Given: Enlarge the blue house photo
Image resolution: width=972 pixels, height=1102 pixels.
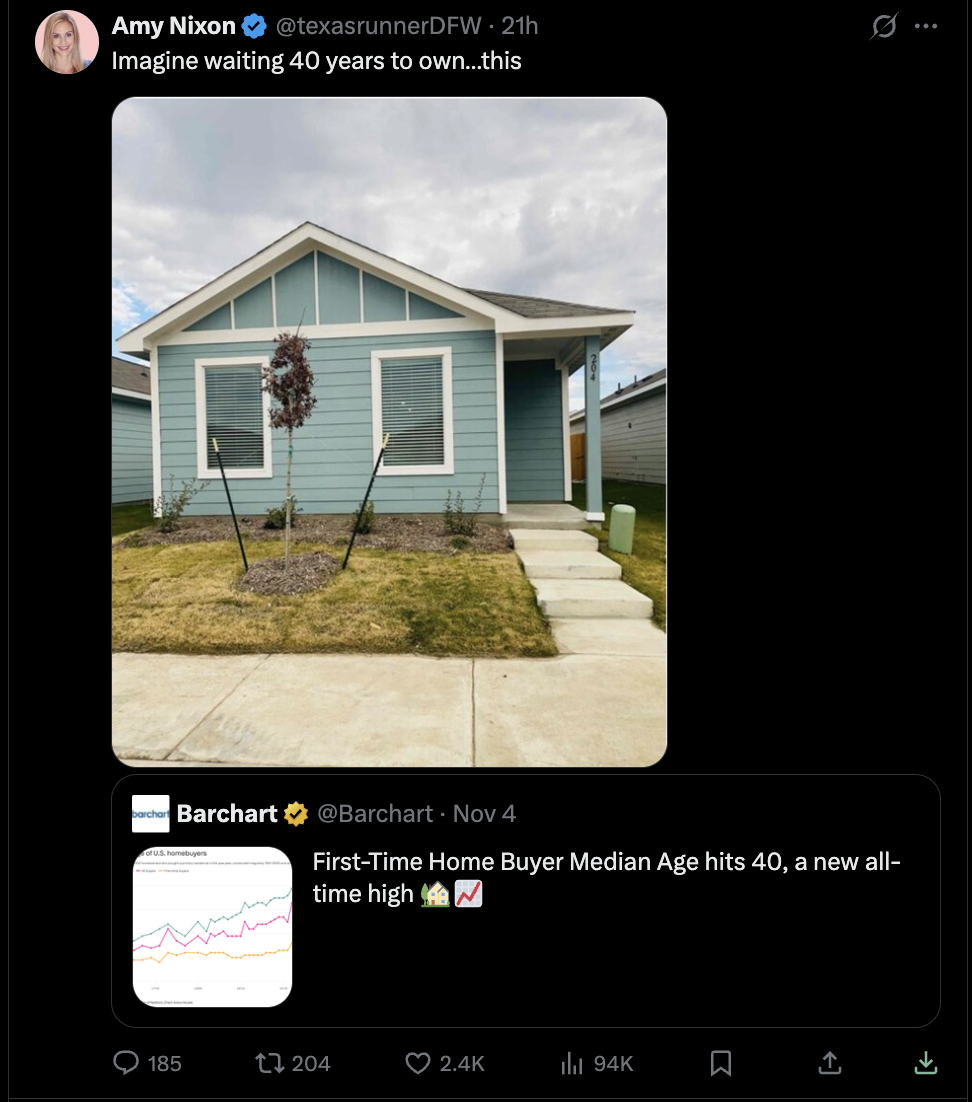Looking at the screenshot, I should coord(389,432).
